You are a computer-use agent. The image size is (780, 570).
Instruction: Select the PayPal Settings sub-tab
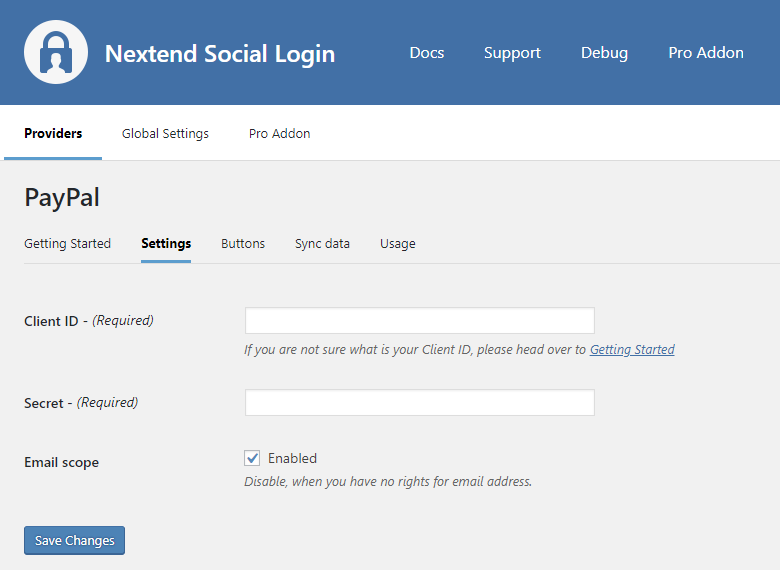pyautogui.click(x=166, y=243)
